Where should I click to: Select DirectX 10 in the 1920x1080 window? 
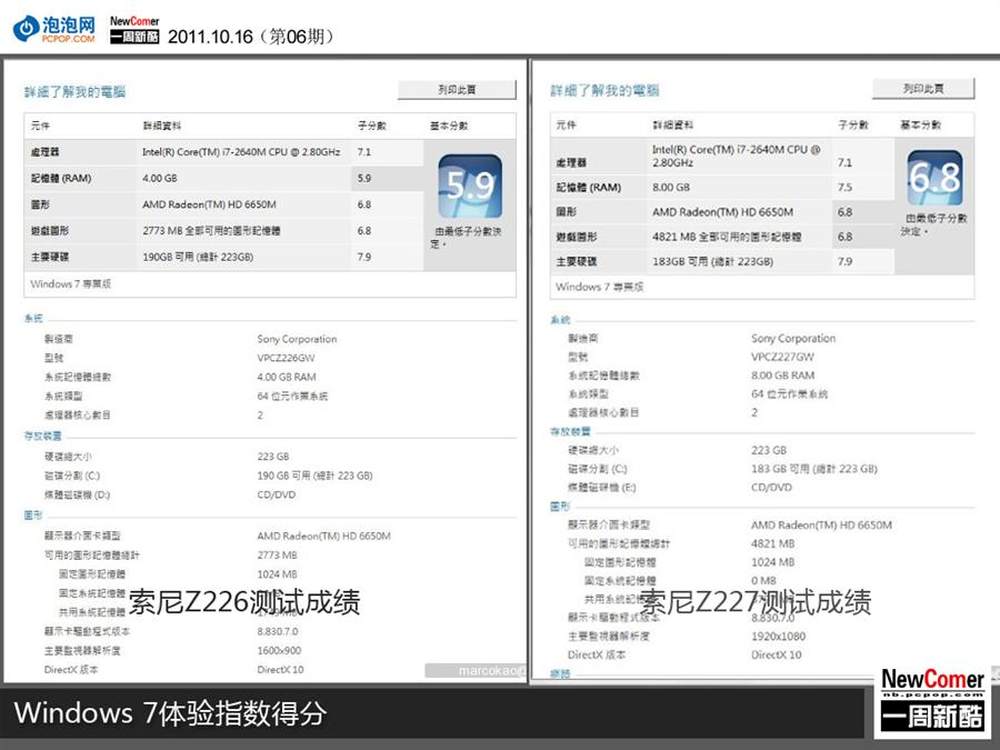[776, 654]
